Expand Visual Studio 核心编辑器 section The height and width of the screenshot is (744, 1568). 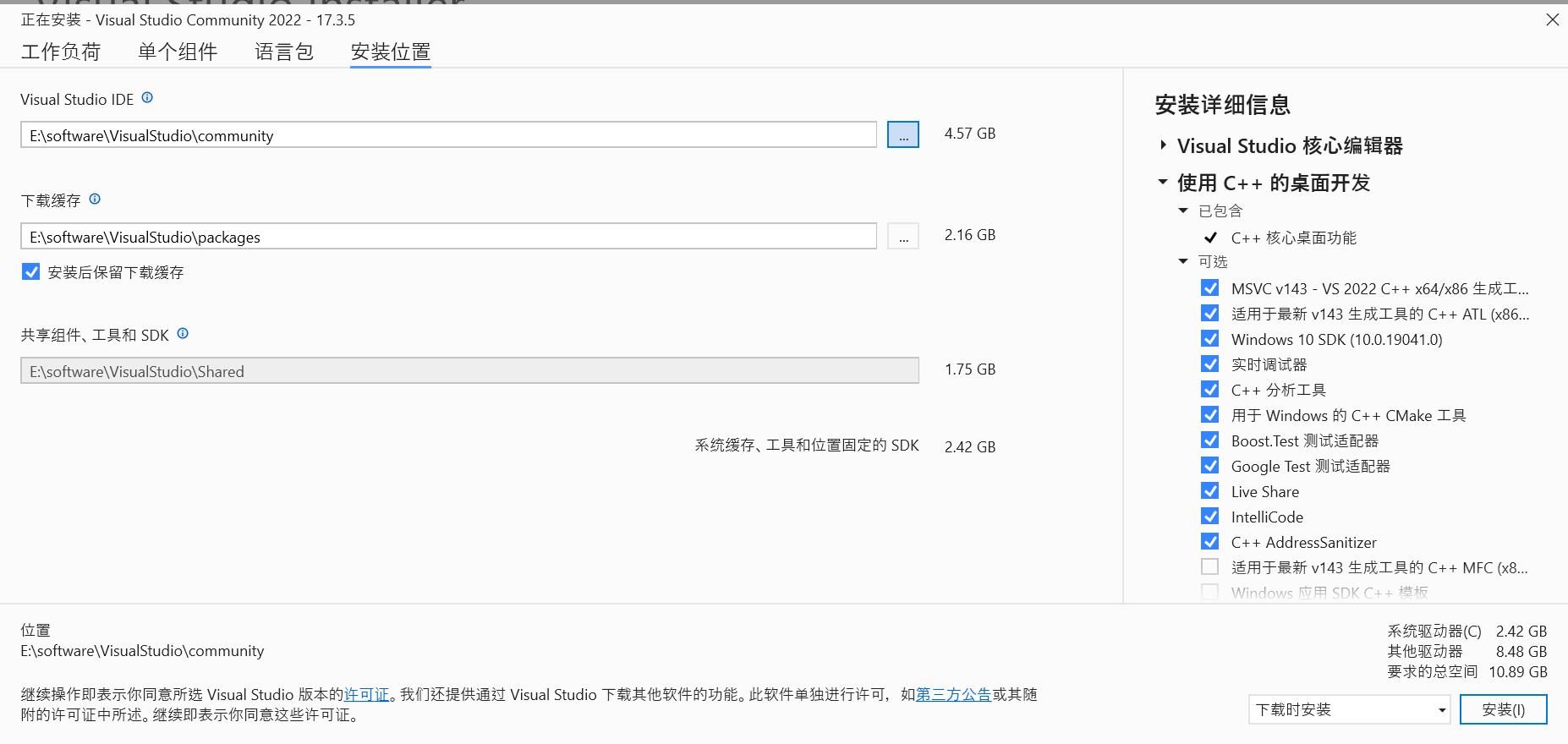tap(1164, 145)
